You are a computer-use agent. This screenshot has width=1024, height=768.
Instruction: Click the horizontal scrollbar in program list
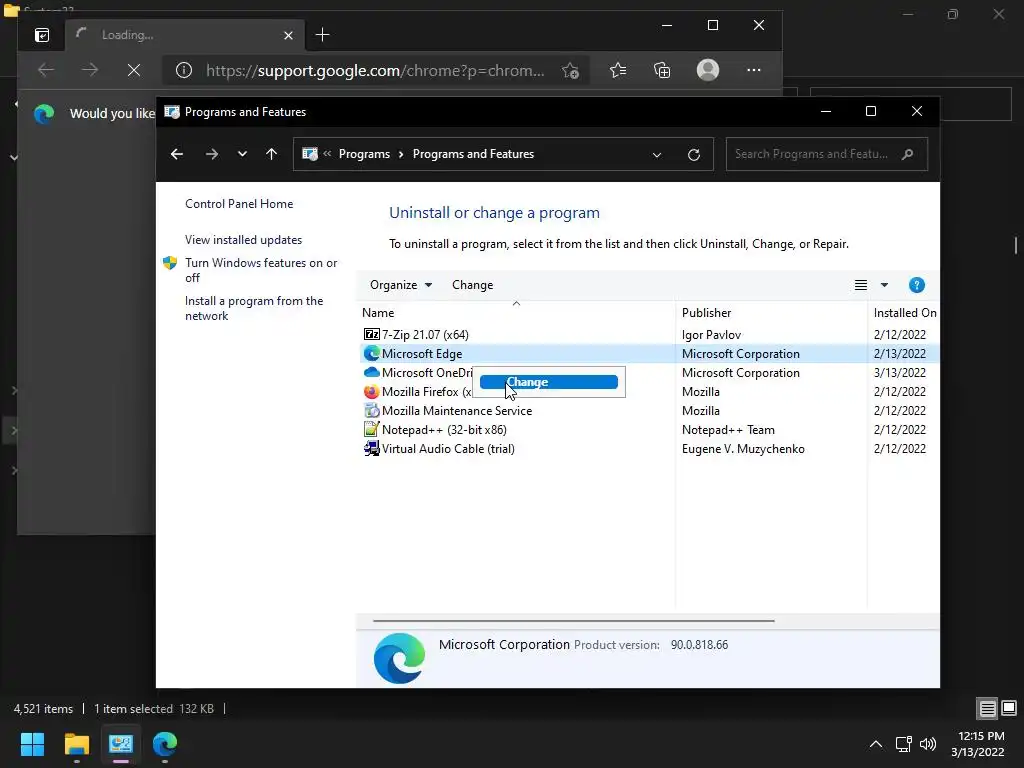click(573, 620)
